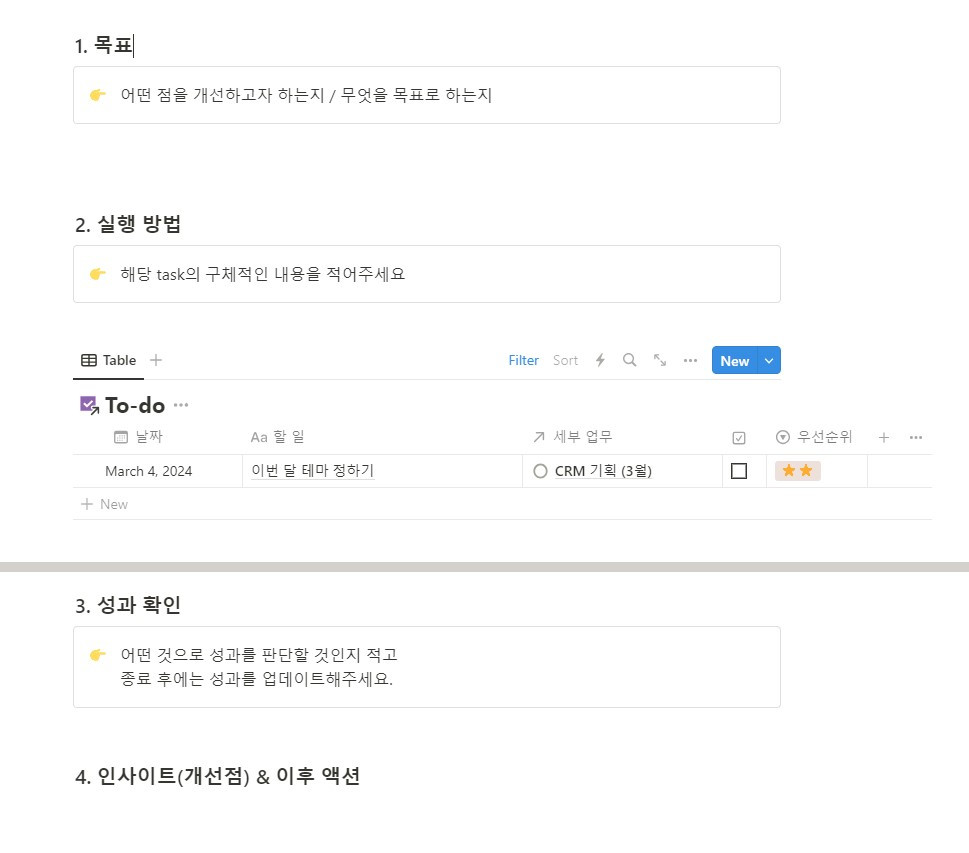Open the ••• options menu in the table toolbar
Viewport: 969px width, 853px height.
click(x=689, y=360)
